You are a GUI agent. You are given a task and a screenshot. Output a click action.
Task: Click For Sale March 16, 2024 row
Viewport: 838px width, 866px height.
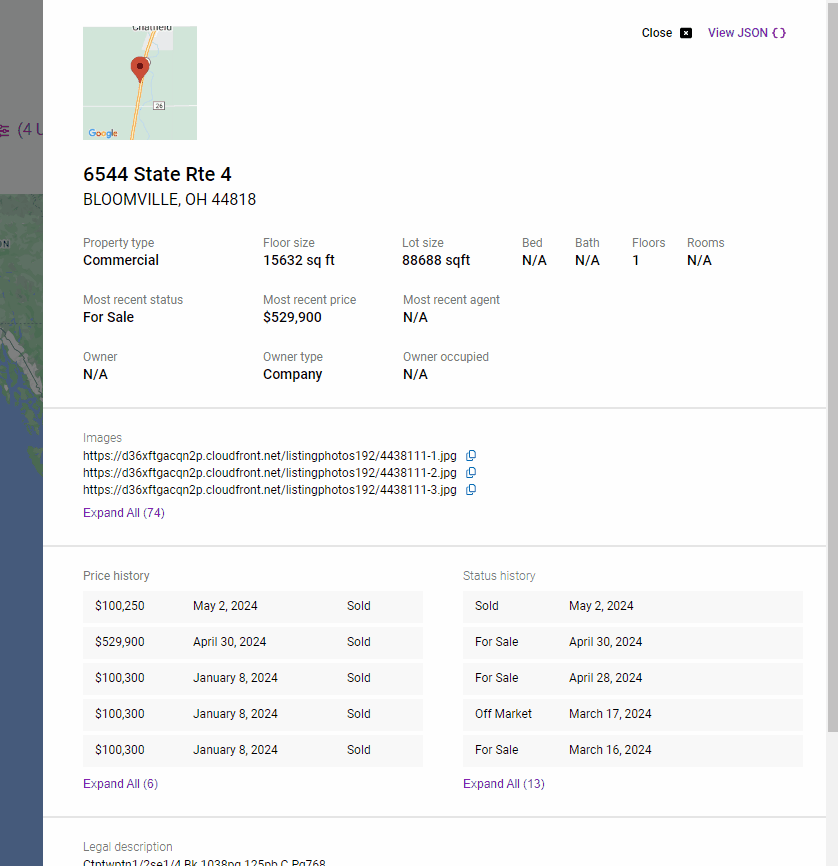point(633,749)
